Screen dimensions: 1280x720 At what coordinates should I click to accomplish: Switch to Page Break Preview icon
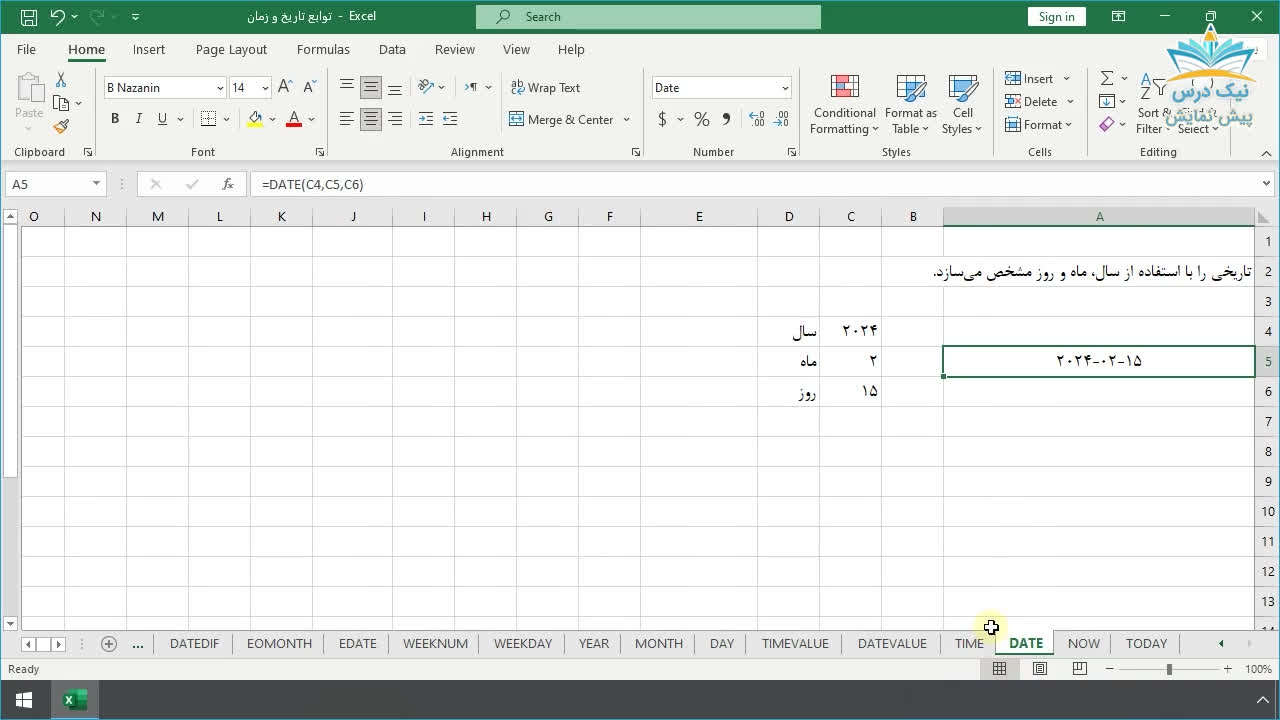pos(1080,669)
